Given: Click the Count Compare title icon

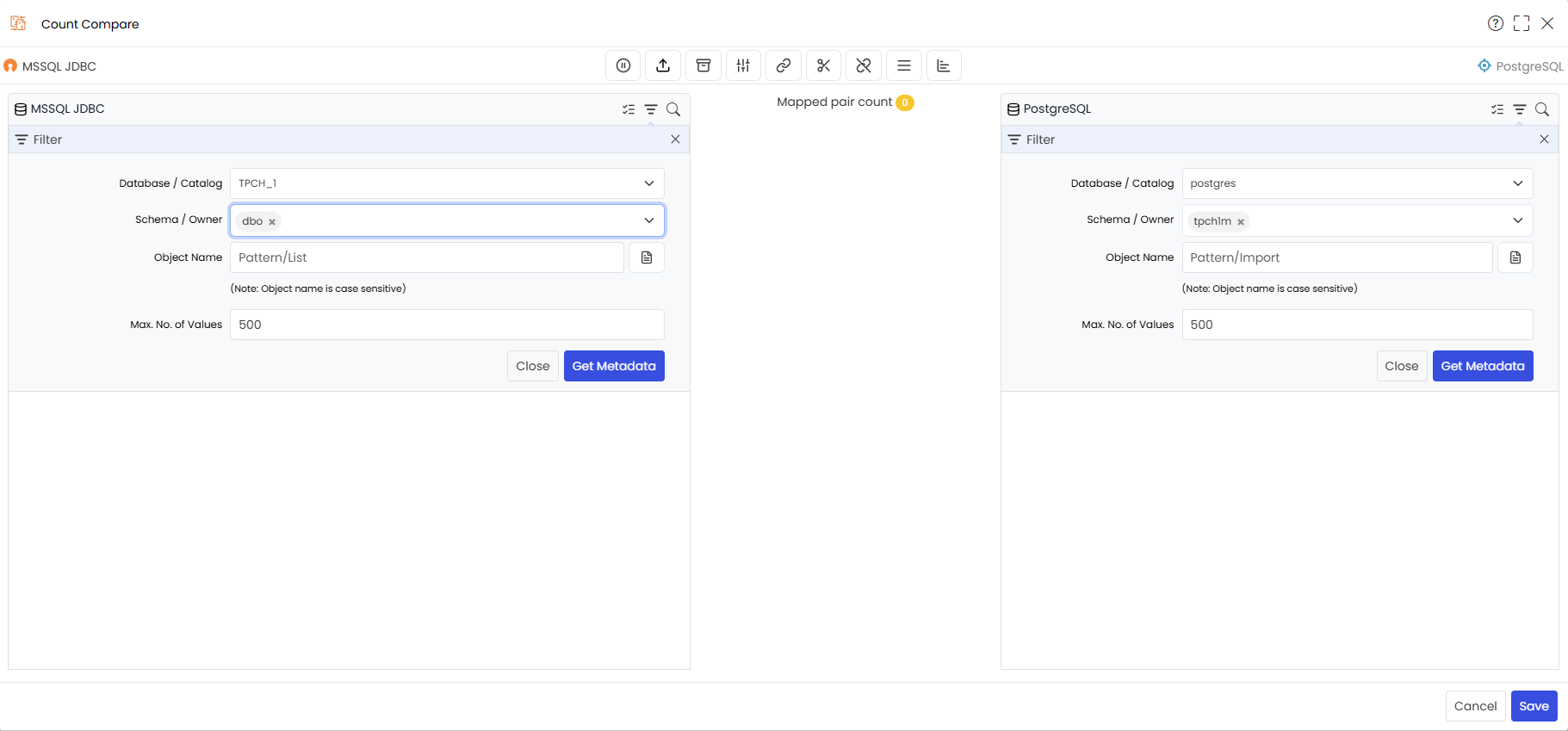Looking at the screenshot, I should pos(18,23).
